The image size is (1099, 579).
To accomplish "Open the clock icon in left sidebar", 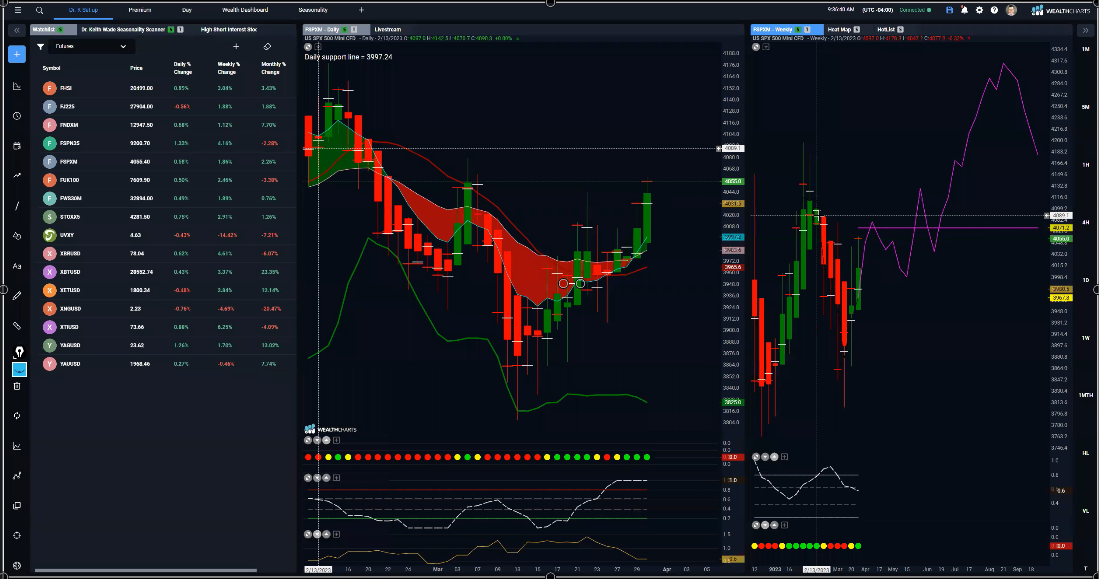I will point(17,116).
